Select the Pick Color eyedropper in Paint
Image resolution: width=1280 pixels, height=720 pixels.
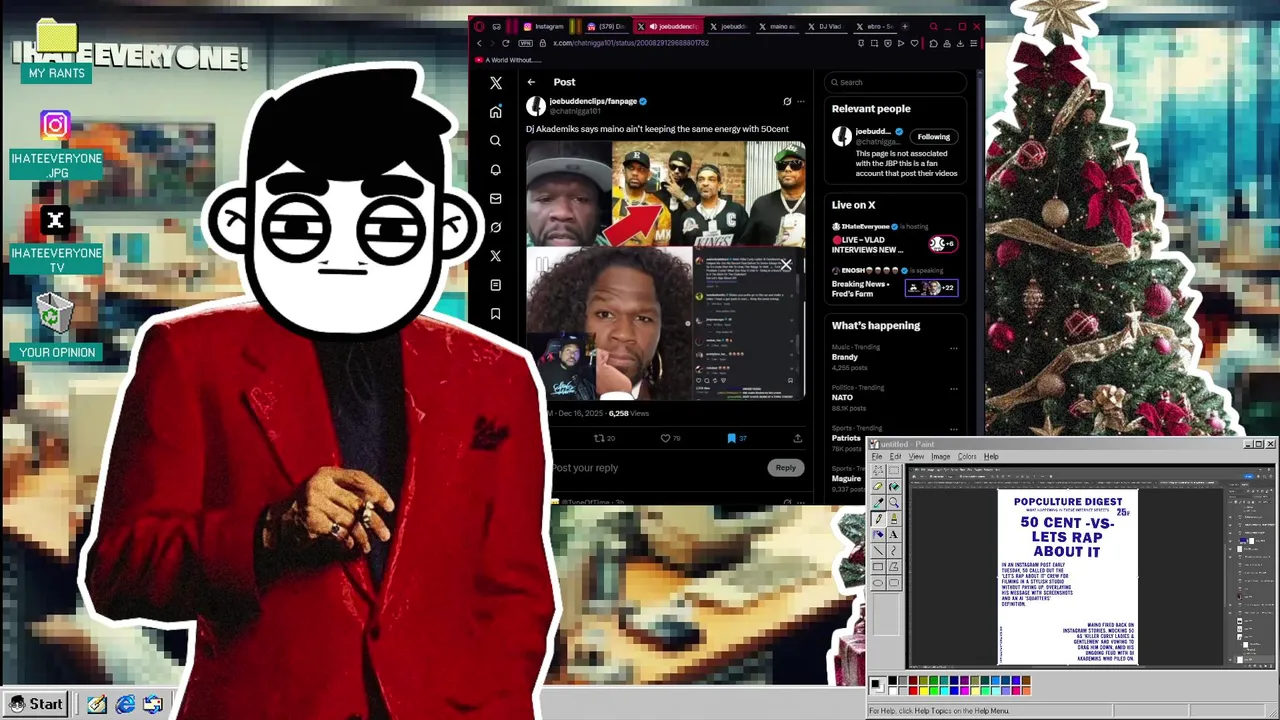878,502
